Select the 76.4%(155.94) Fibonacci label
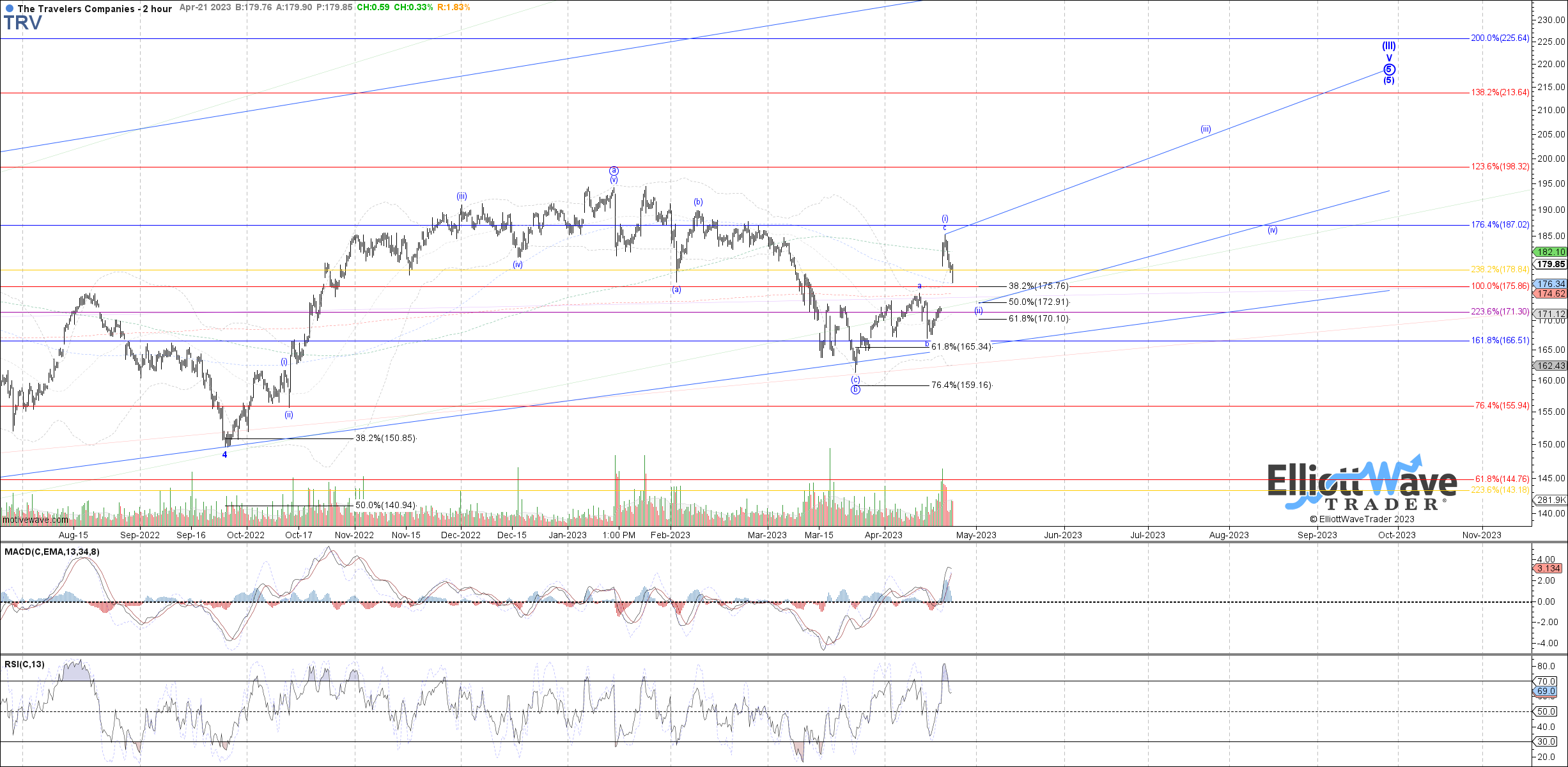 click(1502, 406)
